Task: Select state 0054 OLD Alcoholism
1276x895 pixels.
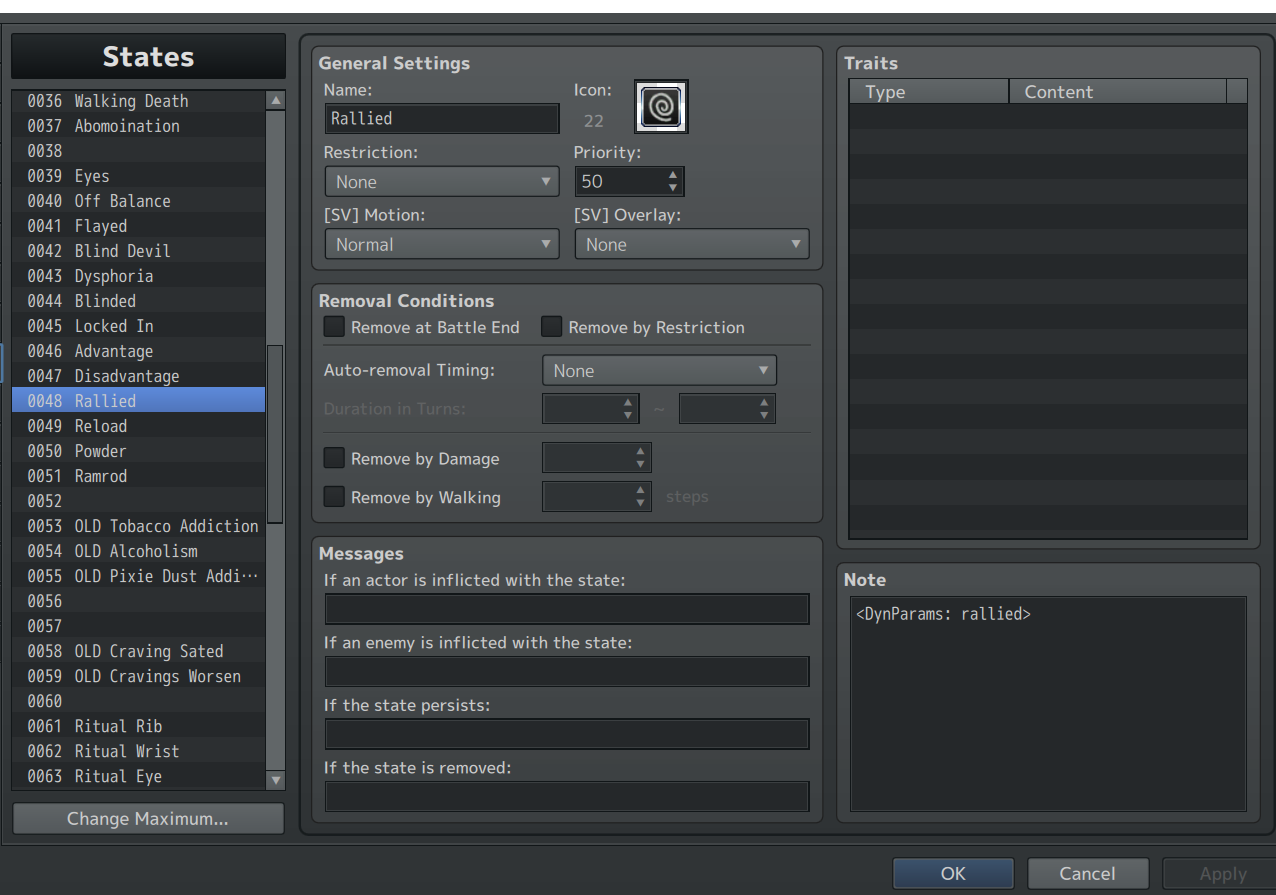Action: tap(139, 551)
